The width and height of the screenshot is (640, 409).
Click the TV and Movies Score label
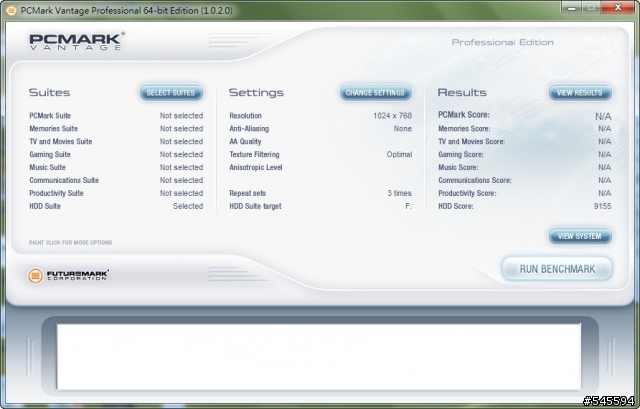pos(471,142)
